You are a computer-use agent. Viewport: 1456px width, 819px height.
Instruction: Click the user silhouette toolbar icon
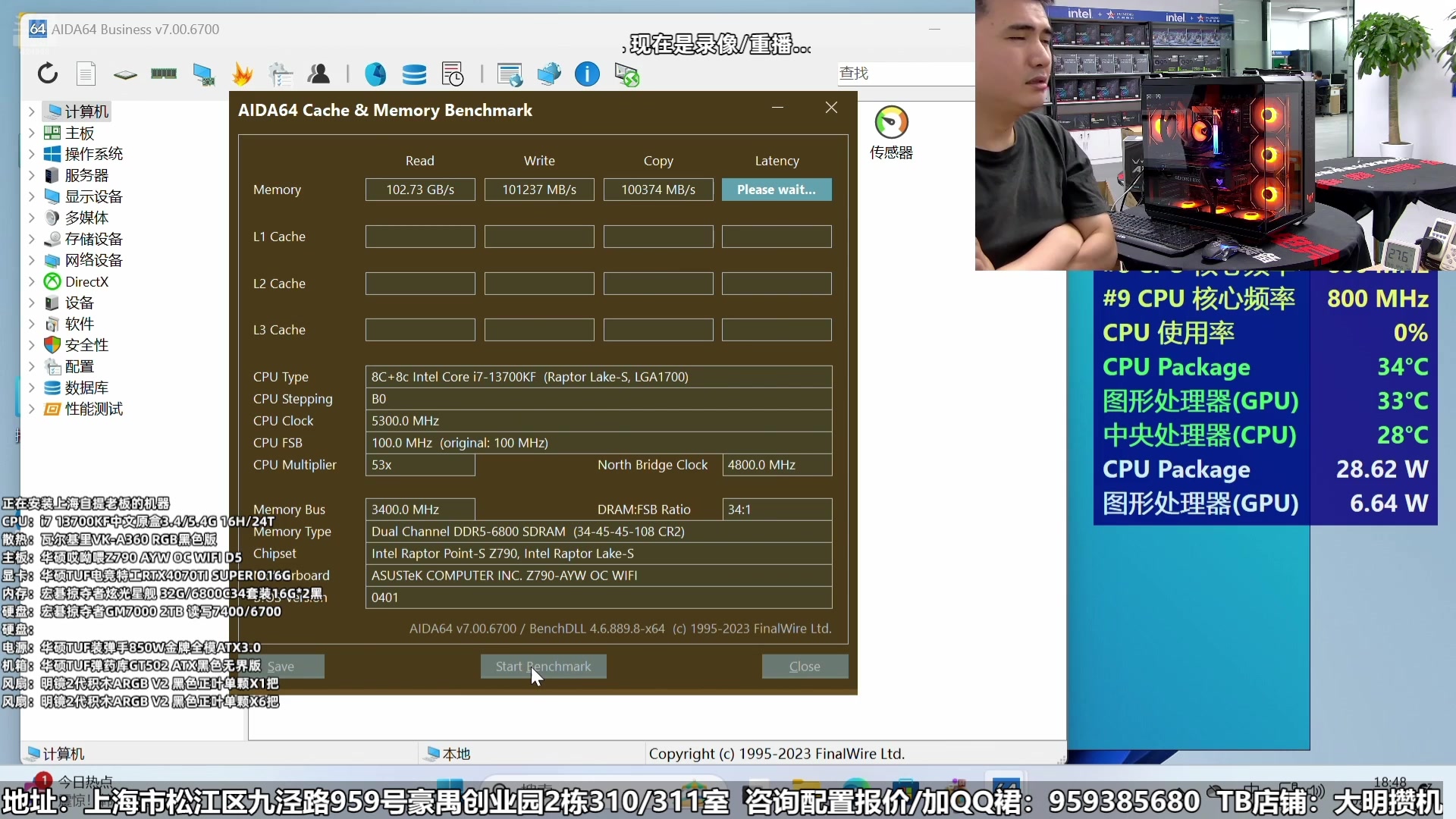click(318, 74)
